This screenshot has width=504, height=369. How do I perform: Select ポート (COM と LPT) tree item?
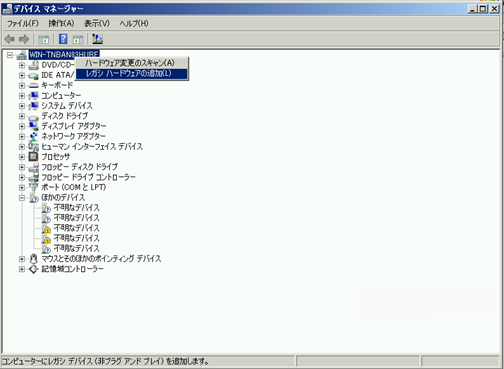tap(73, 187)
